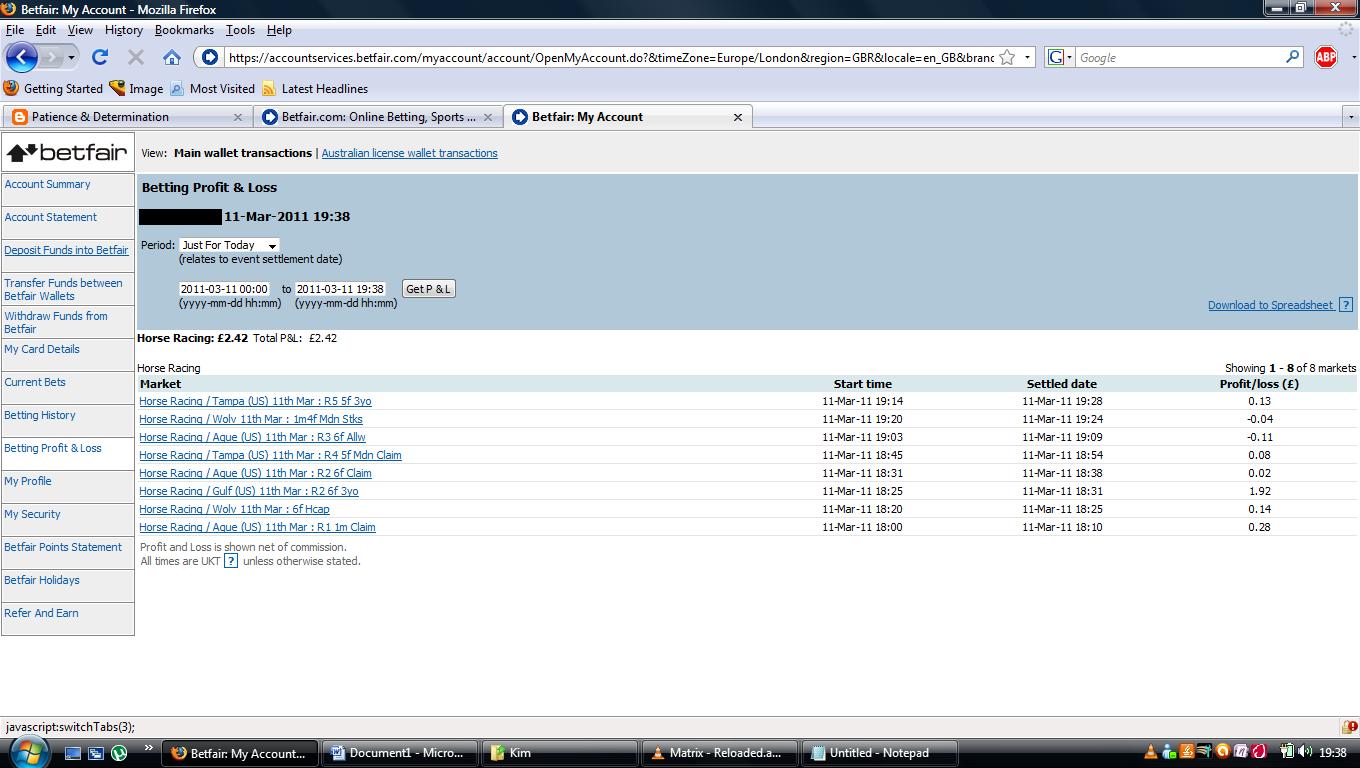The width and height of the screenshot is (1360, 768).
Task: Click Download to Spreadsheet link
Action: click(x=1270, y=305)
